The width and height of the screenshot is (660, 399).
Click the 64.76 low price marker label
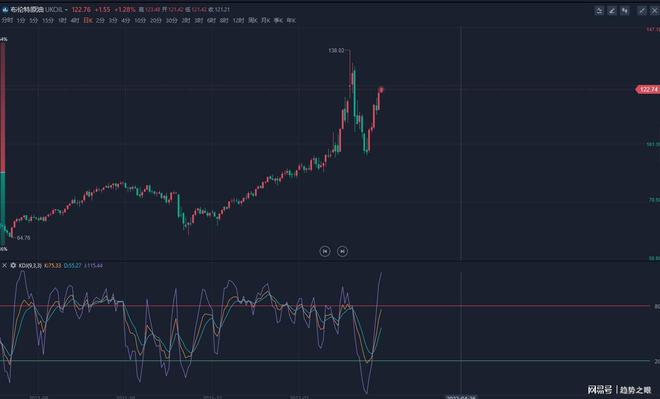pyautogui.click(x=24, y=238)
